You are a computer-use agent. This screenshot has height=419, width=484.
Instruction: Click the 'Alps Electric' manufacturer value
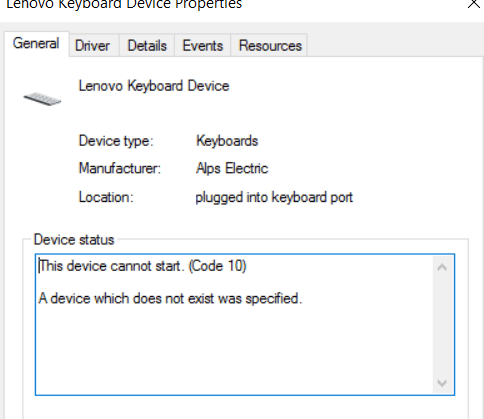tap(232, 168)
